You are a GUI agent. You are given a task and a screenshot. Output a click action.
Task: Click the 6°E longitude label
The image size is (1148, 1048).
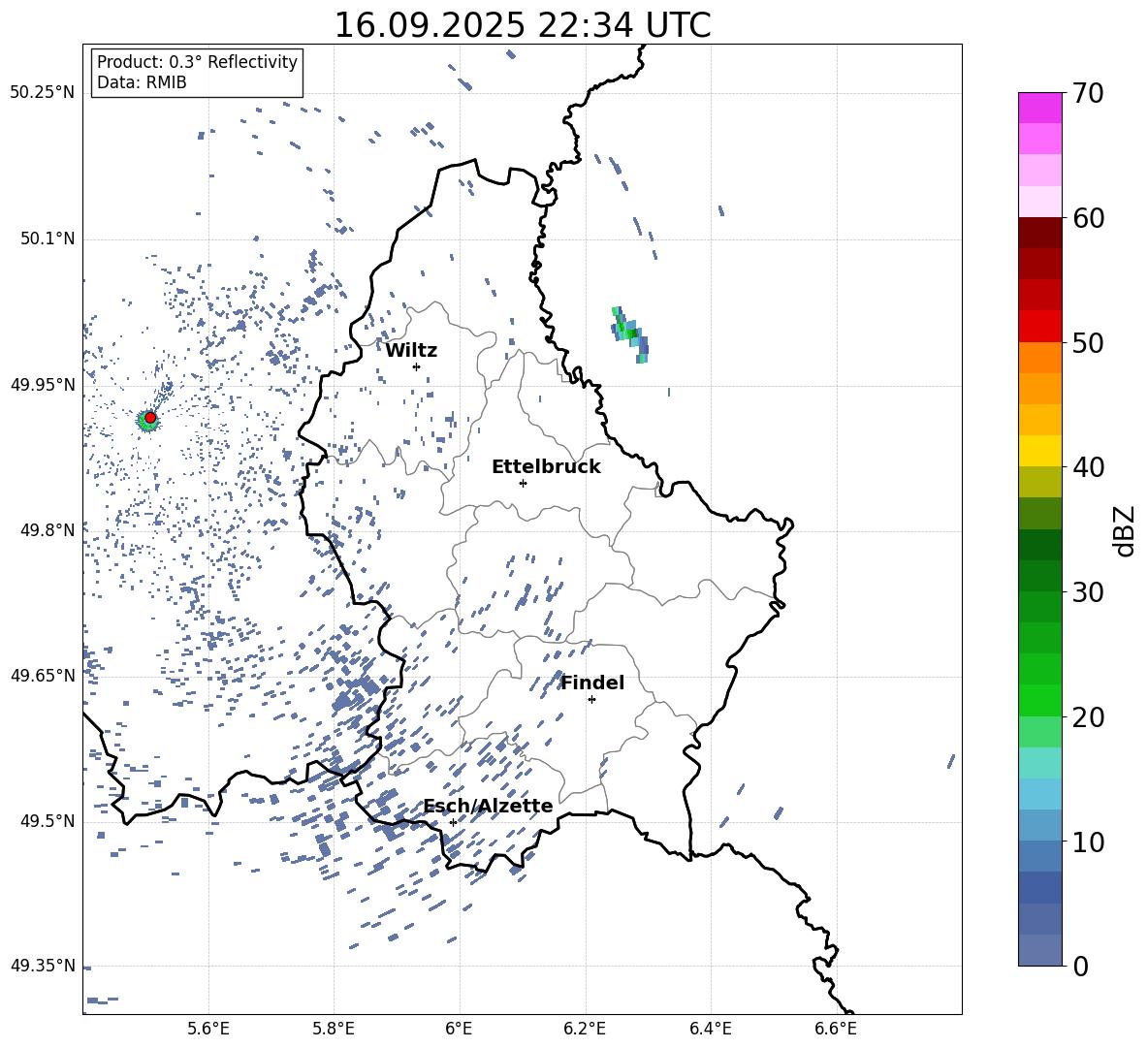pos(459,1030)
